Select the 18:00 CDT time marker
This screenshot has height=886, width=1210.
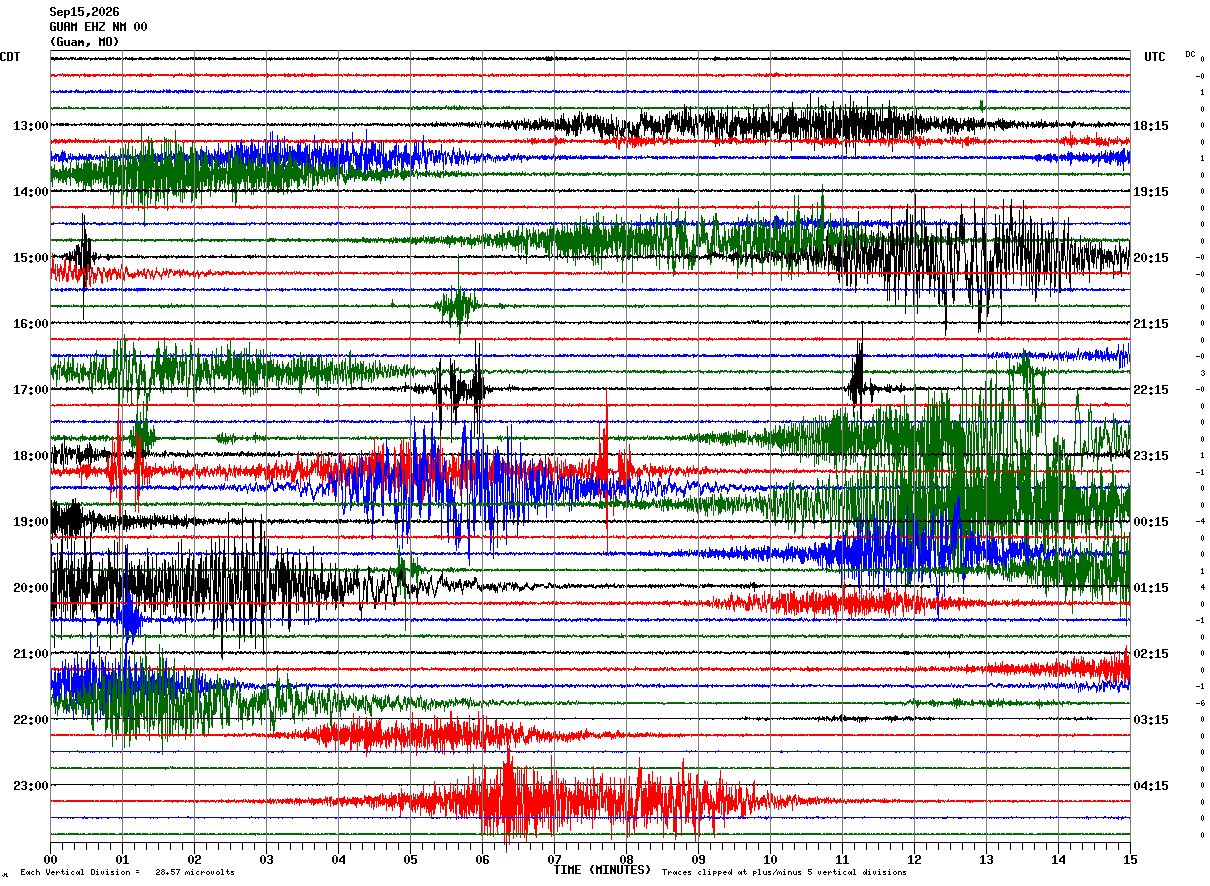coord(31,456)
